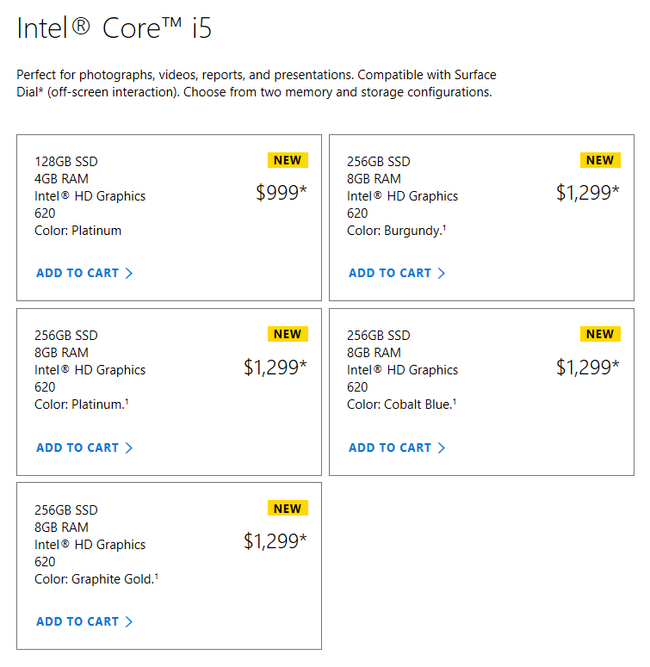Add the 256GB Platinum model to cart
The image size is (650, 667).
click(77, 448)
